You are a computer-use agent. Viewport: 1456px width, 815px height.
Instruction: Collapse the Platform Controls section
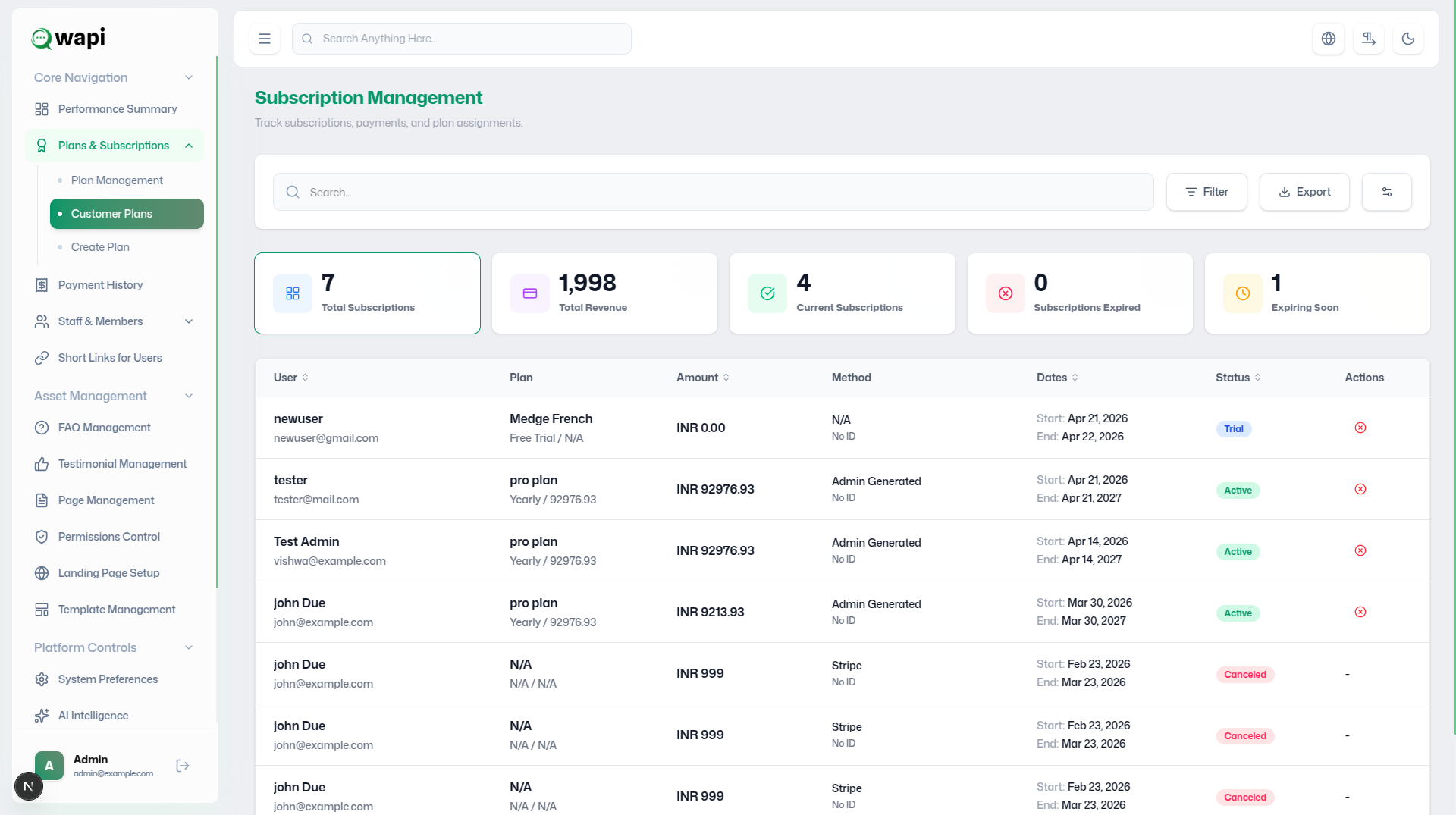click(x=114, y=647)
